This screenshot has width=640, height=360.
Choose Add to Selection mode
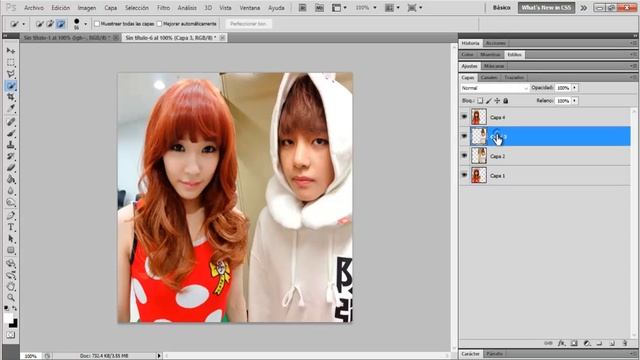(x=50, y=24)
